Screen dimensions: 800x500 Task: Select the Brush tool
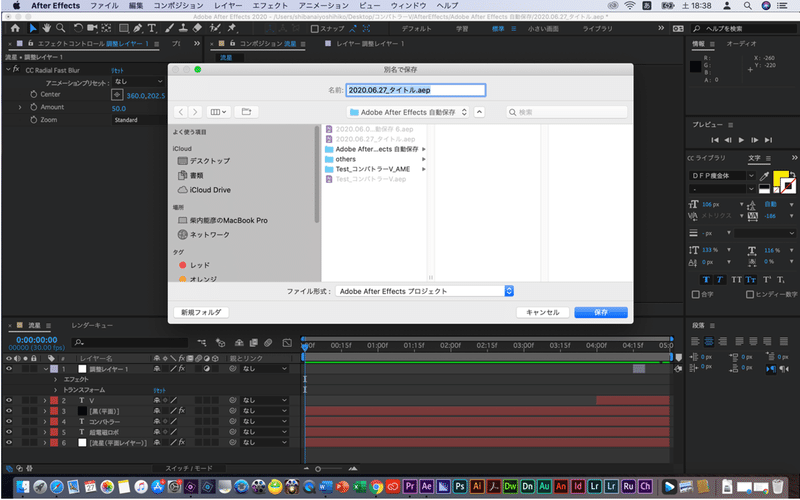170,29
